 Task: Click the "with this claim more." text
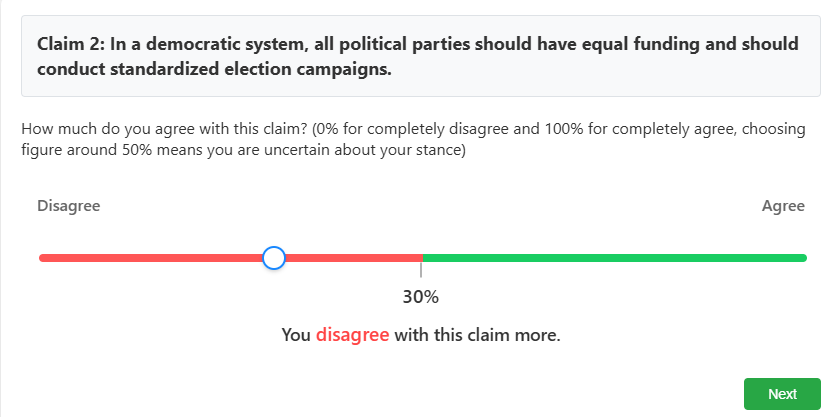(477, 335)
